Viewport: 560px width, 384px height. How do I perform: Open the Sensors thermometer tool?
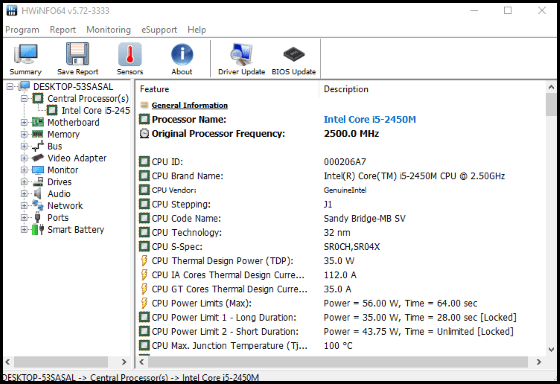coord(130,59)
